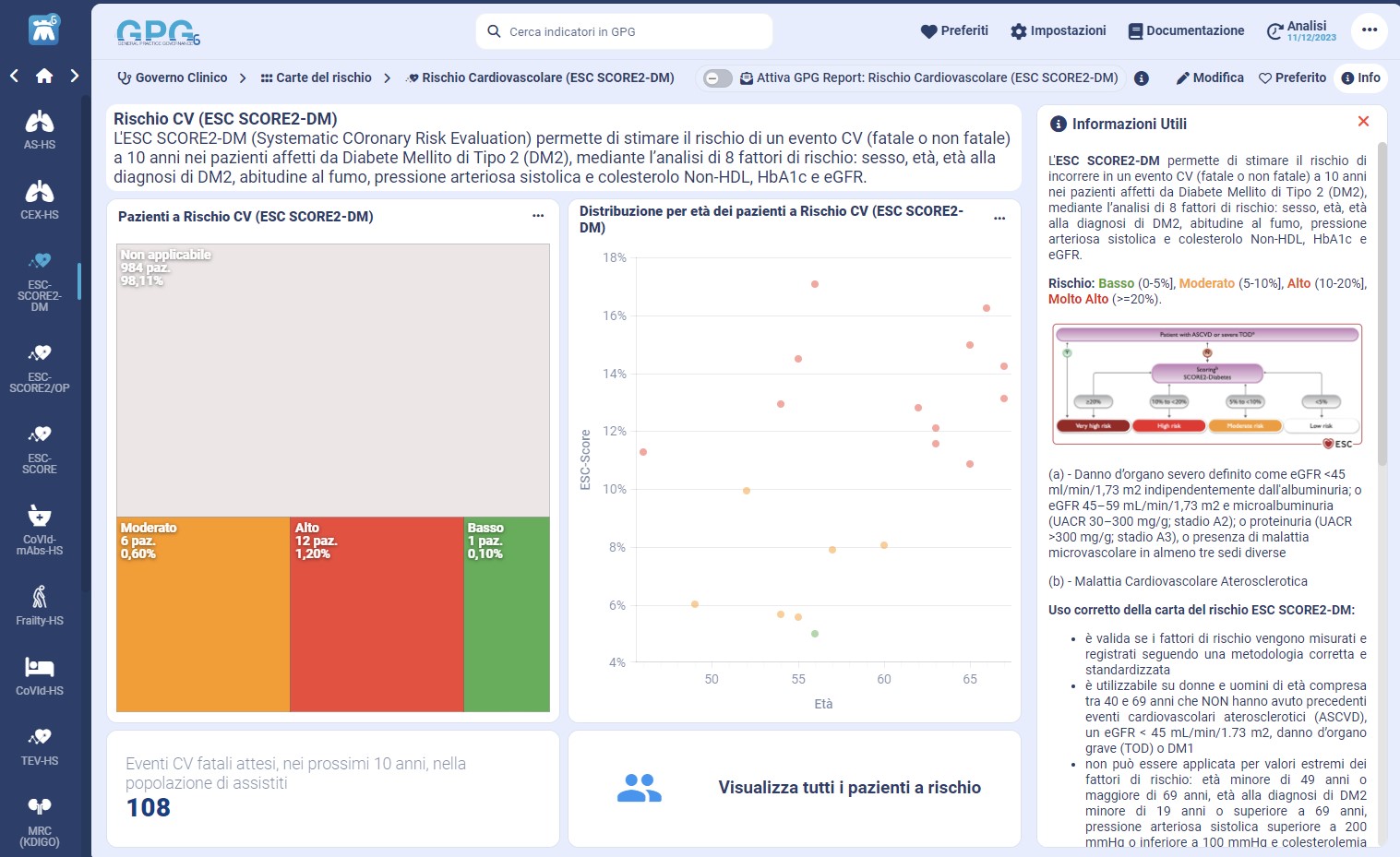Open the Frailty-HS sidebar module
Screen dimensions: 1400x857
(40, 604)
